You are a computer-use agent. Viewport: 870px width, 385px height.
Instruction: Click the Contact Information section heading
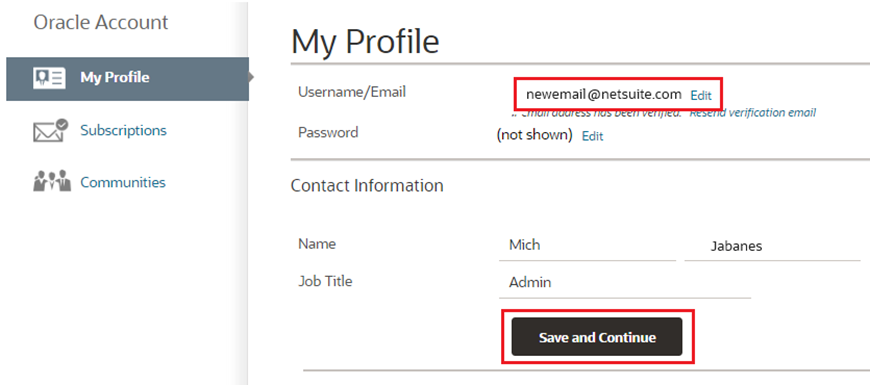[367, 185]
